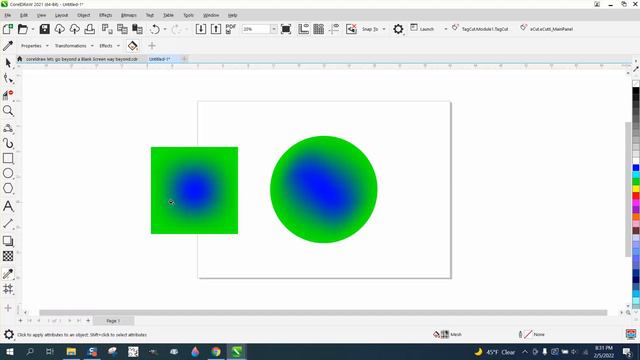Screen dimensions: 640x360
Task: Click the Open folder icon
Action: click(x=23, y=29)
